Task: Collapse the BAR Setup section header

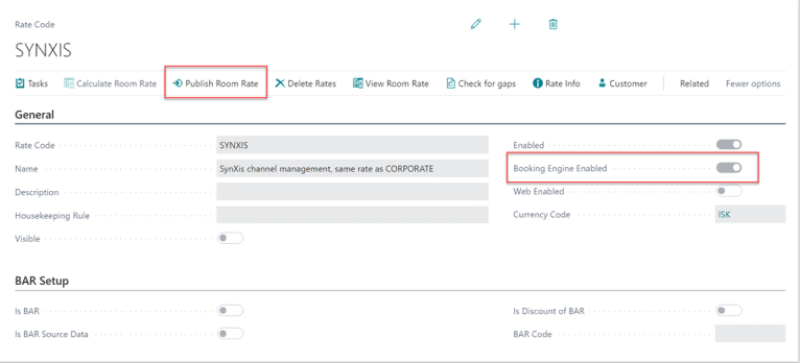Action: pyautogui.click(x=42, y=281)
